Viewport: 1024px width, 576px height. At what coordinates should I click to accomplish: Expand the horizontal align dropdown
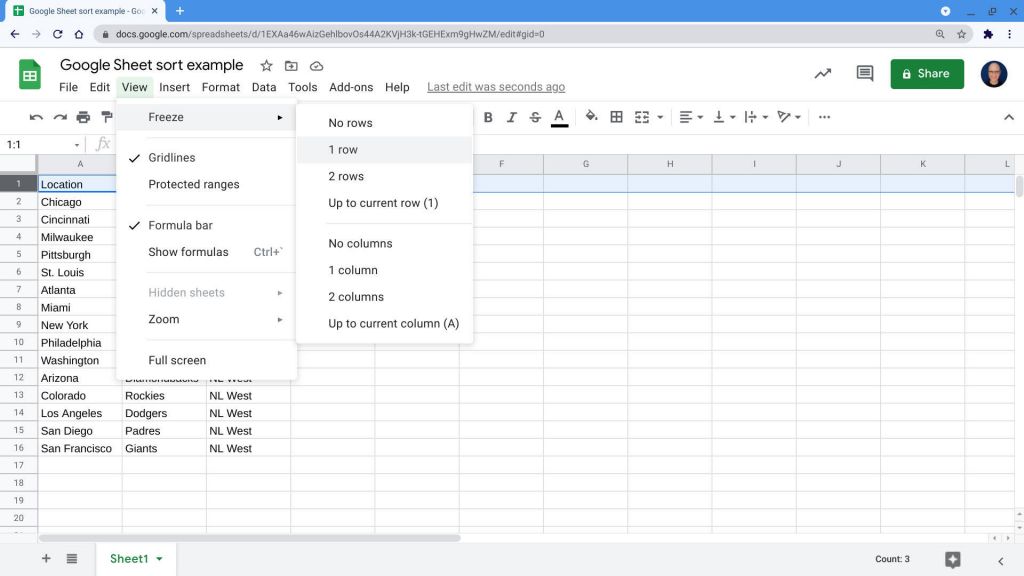click(x=699, y=117)
